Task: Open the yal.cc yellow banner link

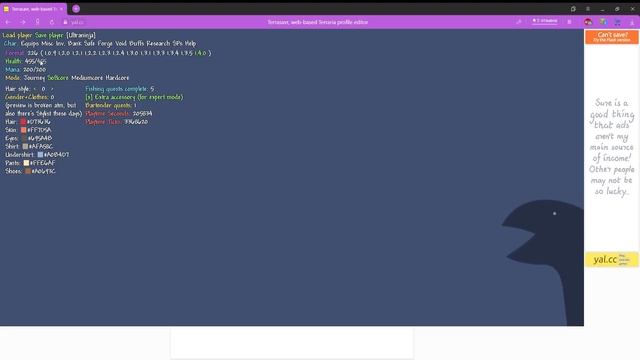Action: click(x=611, y=259)
